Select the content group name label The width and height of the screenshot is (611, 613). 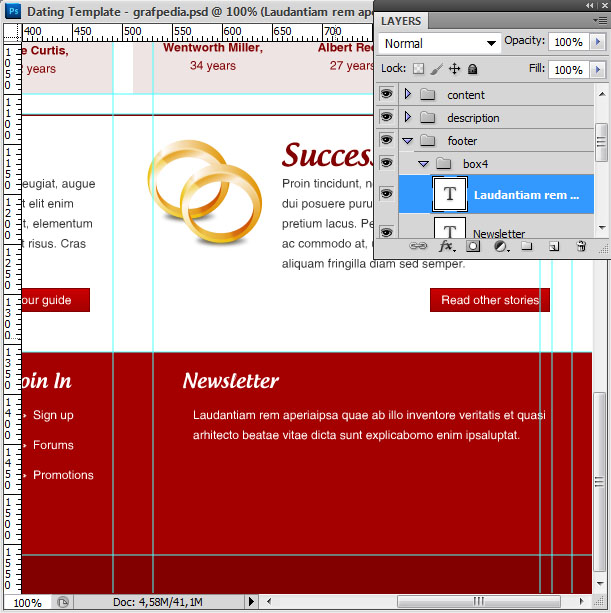466,95
